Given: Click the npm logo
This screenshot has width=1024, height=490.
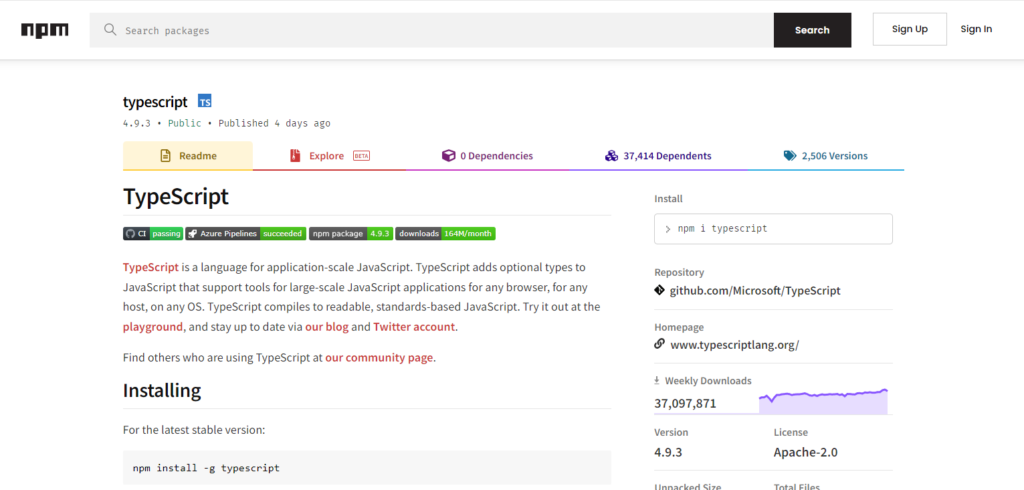Looking at the screenshot, I should tap(44, 30).
